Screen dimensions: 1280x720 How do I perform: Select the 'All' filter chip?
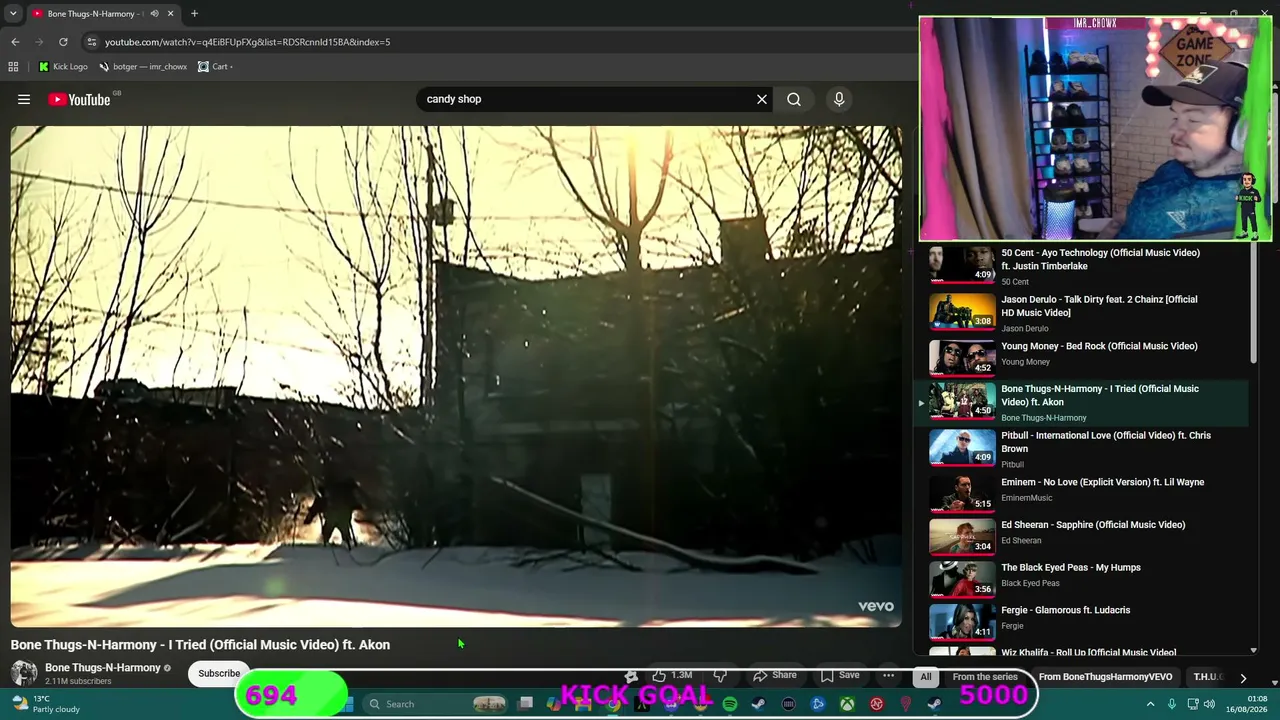tap(926, 677)
